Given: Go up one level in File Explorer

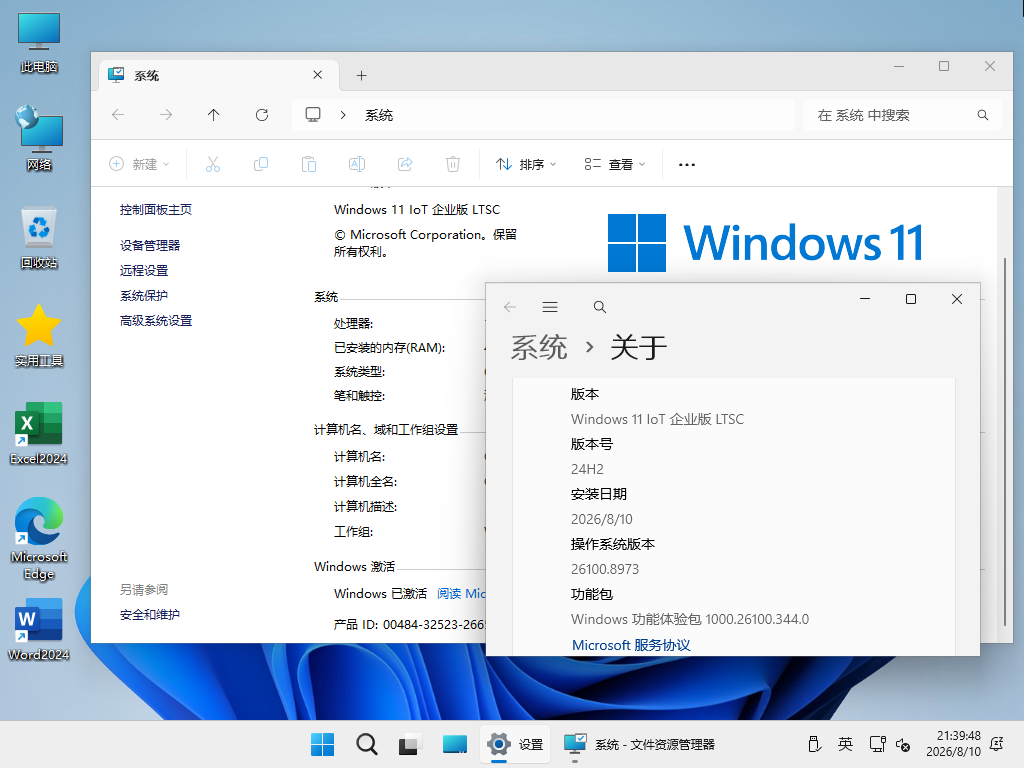Looking at the screenshot, I should pos(214,115).
